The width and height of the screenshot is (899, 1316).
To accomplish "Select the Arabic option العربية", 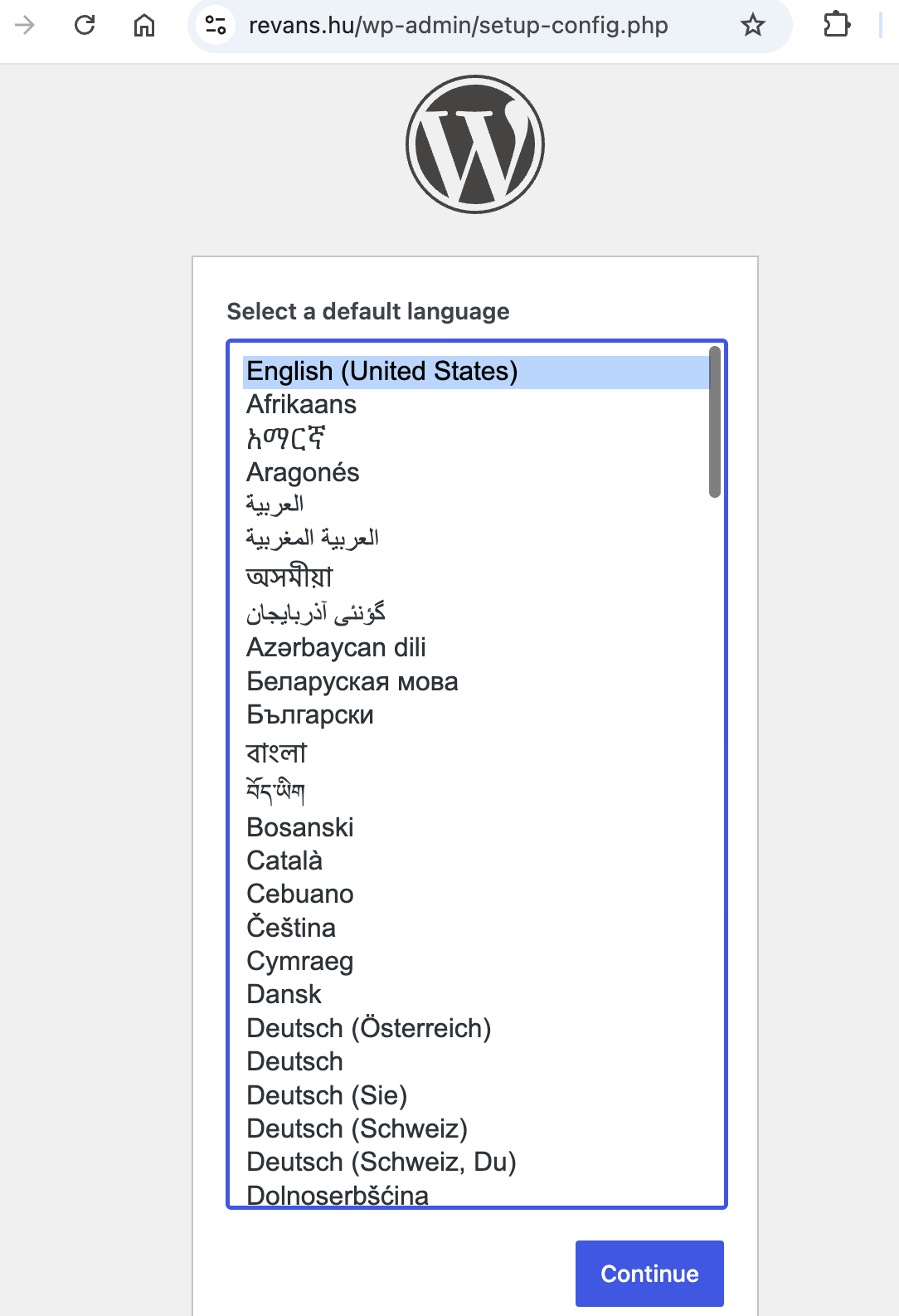I will (476, 504).
